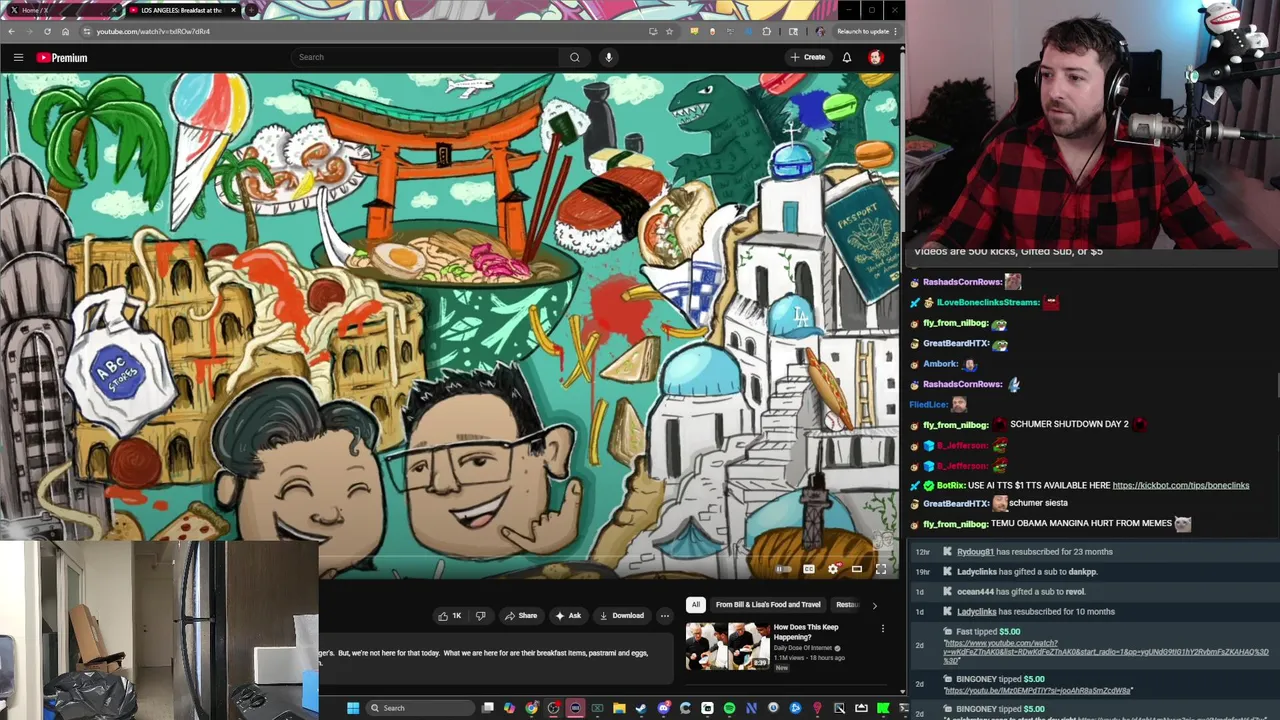Open the YouTube account avatar menu
1280x720 pixels.
[x=876, y=57]
